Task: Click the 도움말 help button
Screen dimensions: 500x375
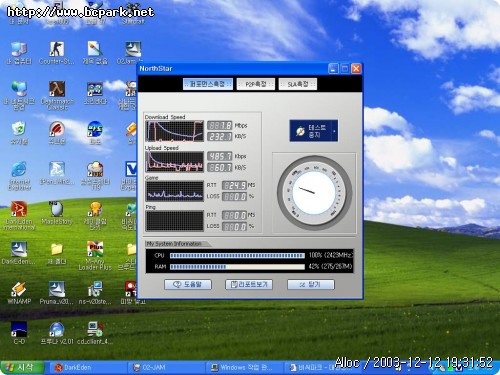Action: (x=188, y=284)
